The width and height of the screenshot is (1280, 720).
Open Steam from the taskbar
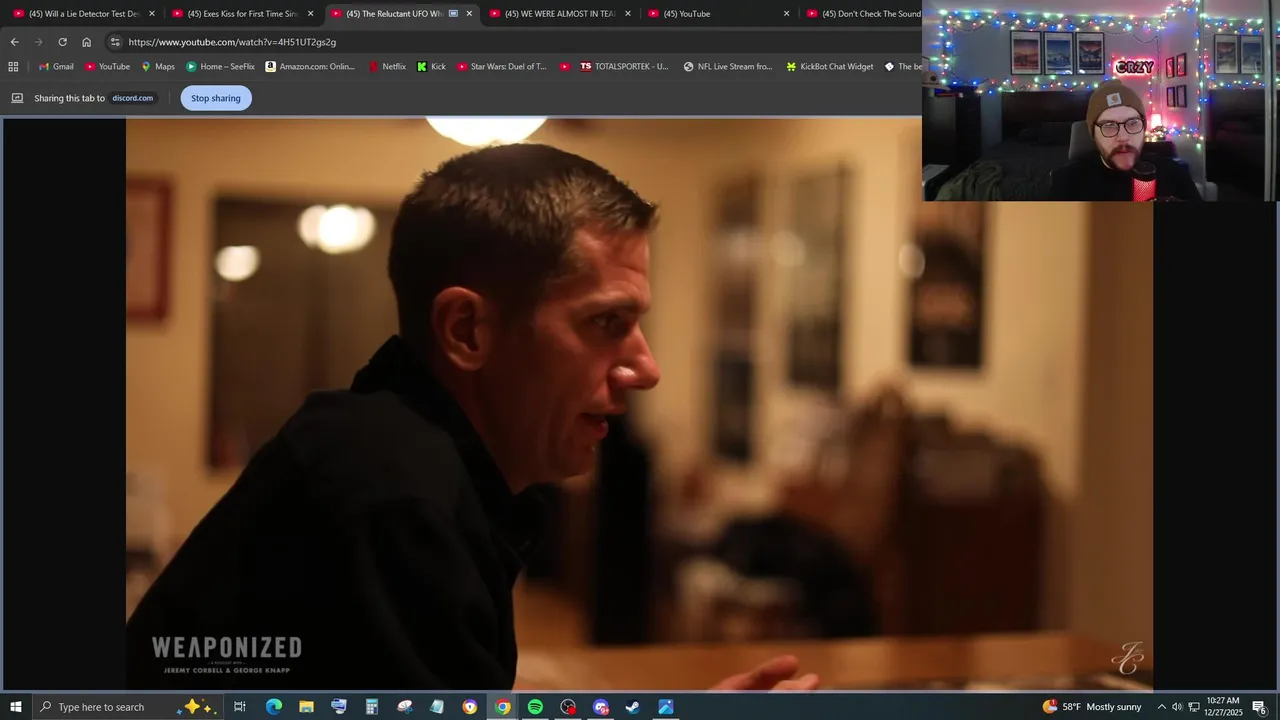[633, 707]
